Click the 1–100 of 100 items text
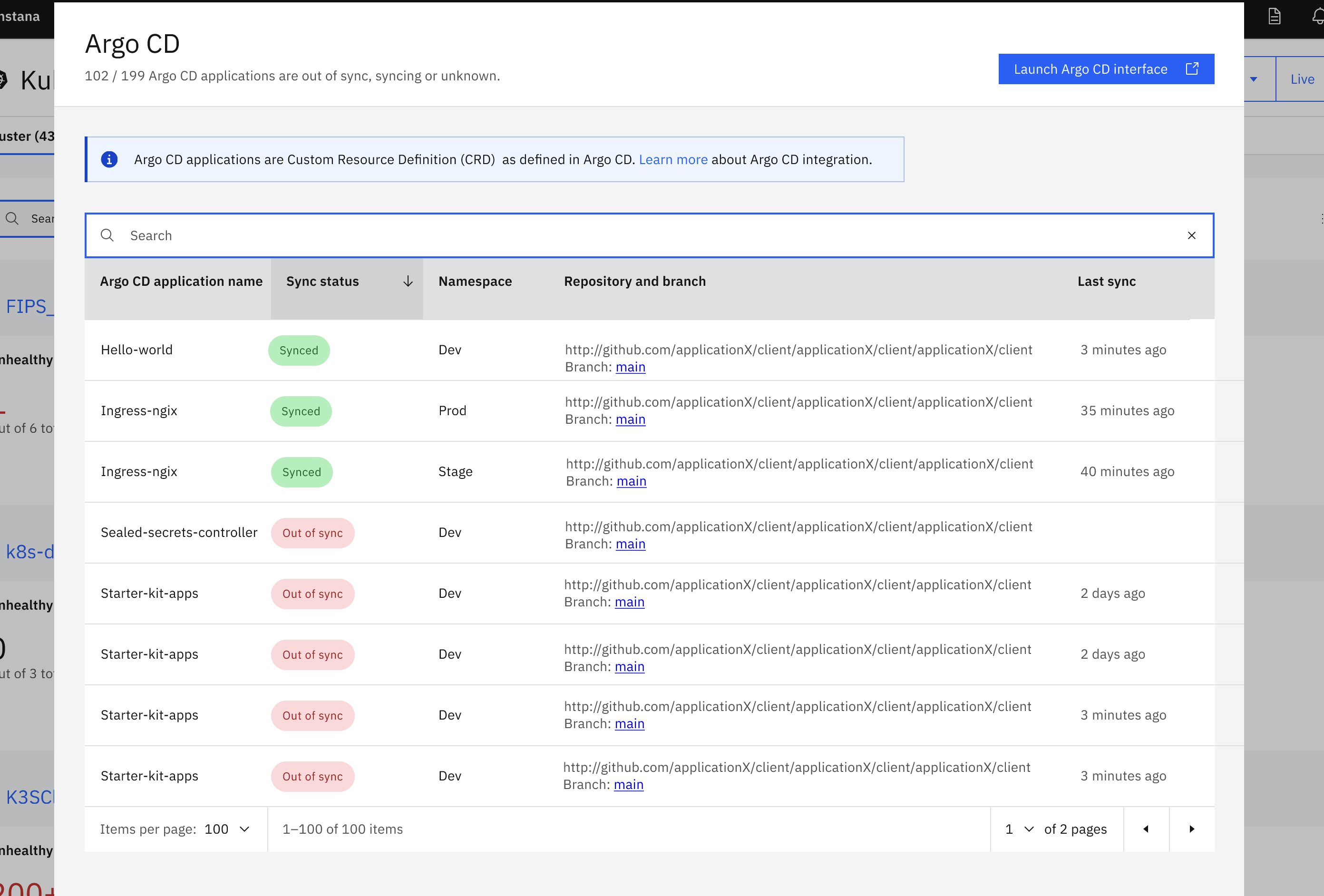Viewport: 1324px width, 896px height. point(342,829)
